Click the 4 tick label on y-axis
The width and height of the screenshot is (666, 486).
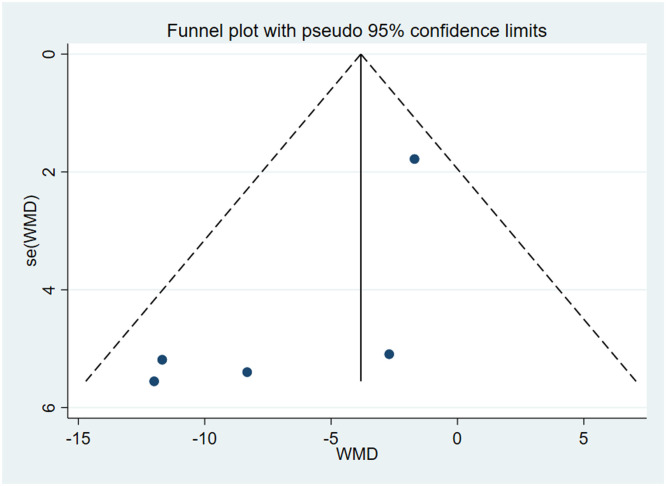[x=50, y=289]
